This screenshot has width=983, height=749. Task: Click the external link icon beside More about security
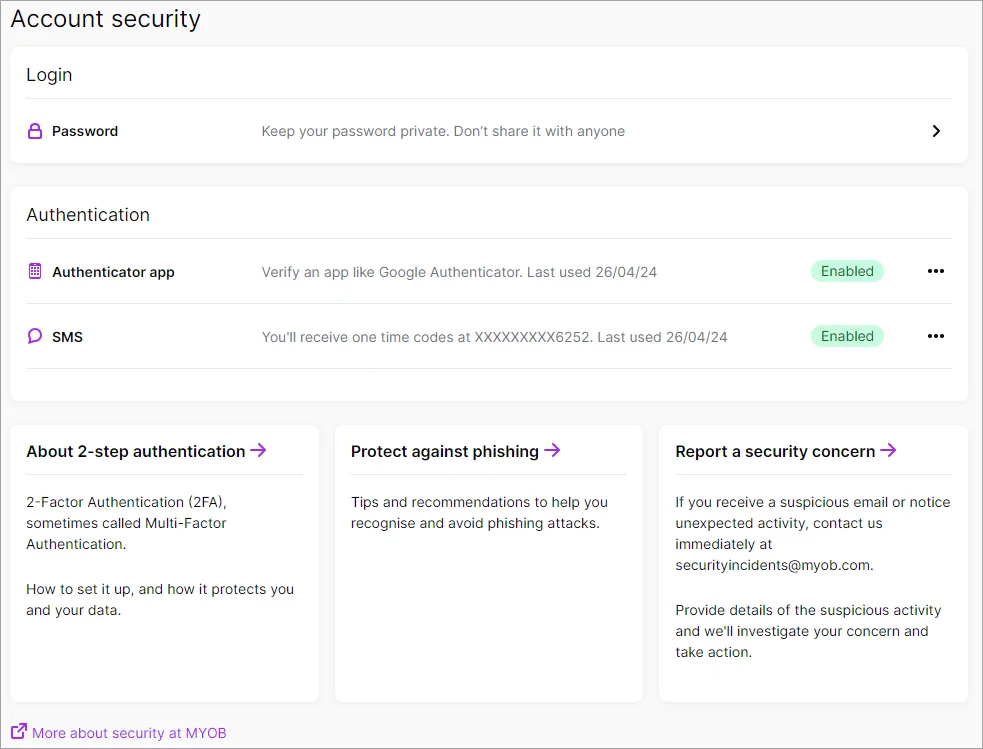point(19,731)
